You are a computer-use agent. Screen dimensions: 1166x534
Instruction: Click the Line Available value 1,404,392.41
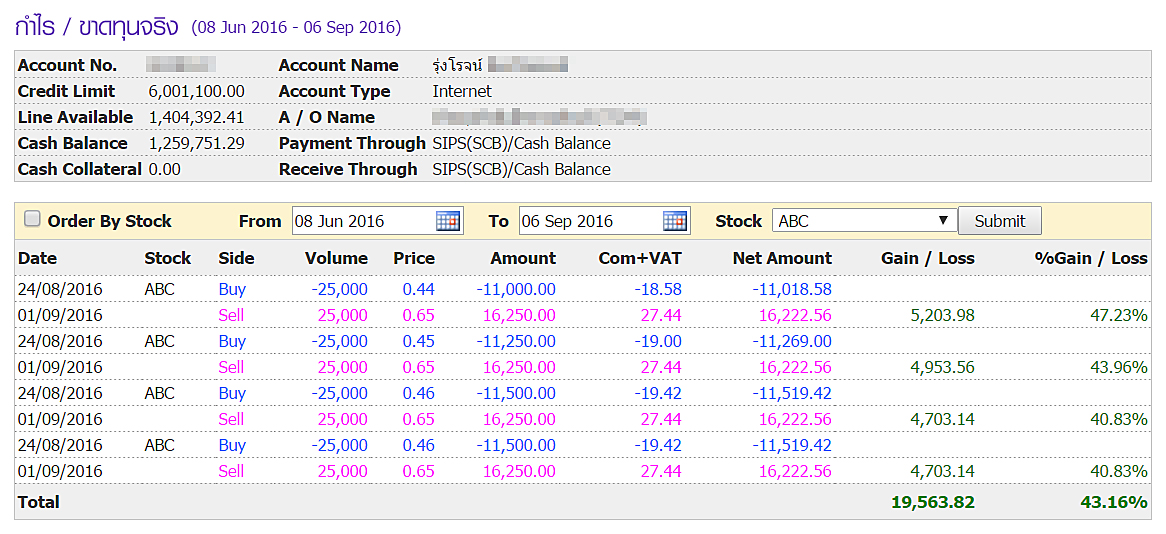click(x=196, y=117)
